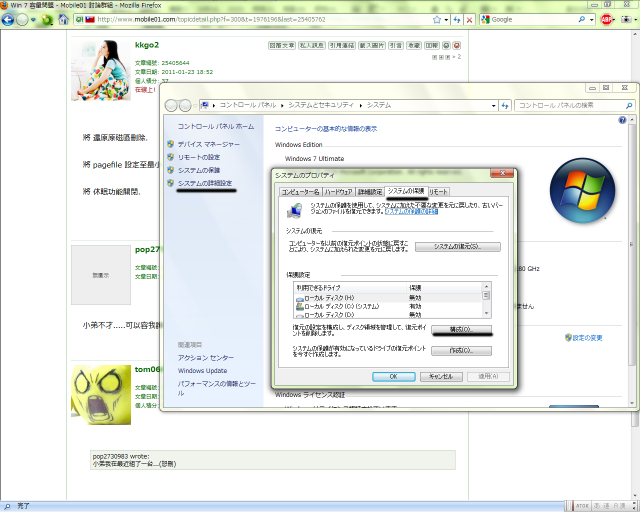Screen dimensions: 640x512
Task: Open リモートの設定 sidebar link
Action: point(199,157)
